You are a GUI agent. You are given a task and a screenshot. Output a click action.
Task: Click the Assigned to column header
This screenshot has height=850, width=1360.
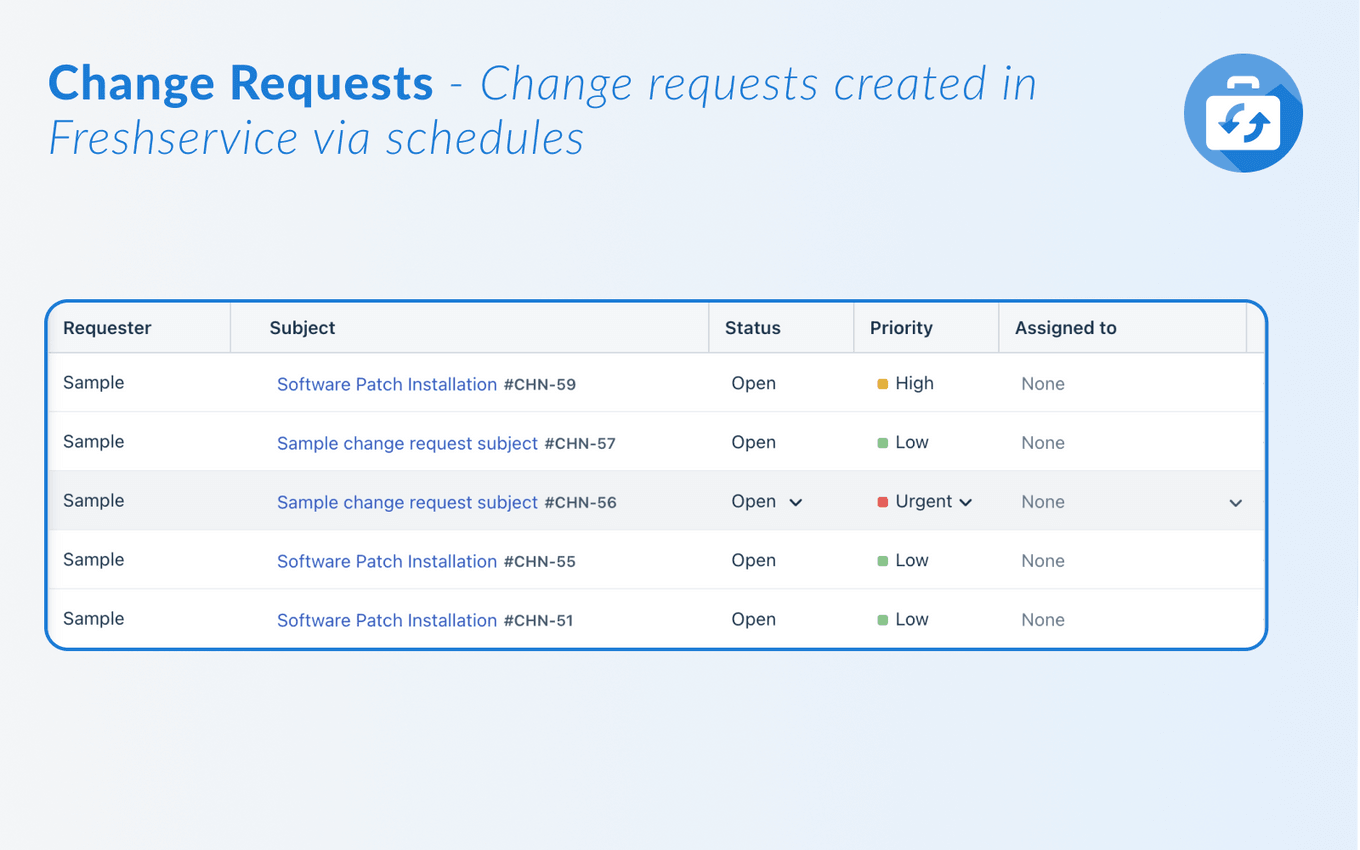[x=1065, y=327]
